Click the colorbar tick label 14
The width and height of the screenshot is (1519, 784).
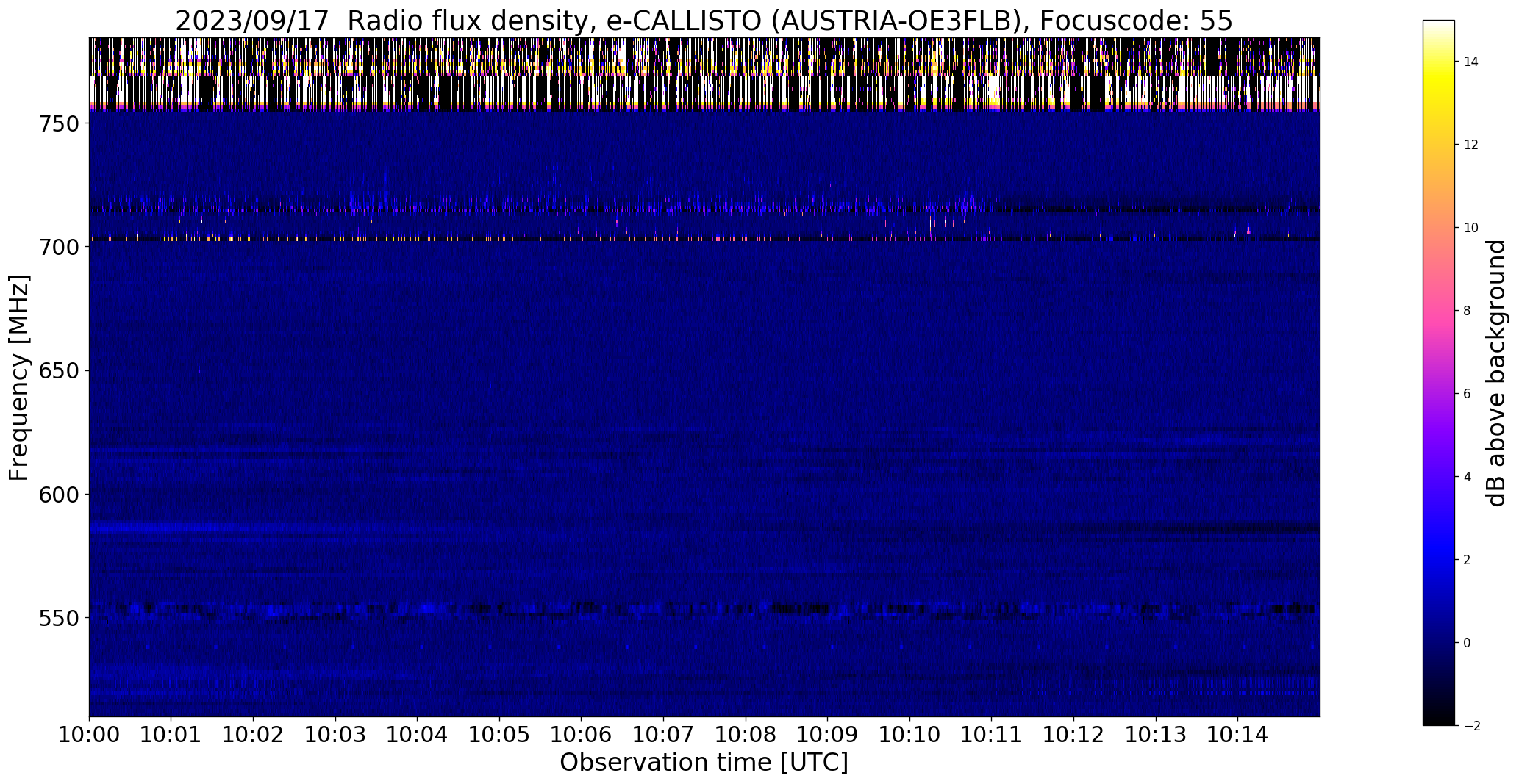[1471, 62]
